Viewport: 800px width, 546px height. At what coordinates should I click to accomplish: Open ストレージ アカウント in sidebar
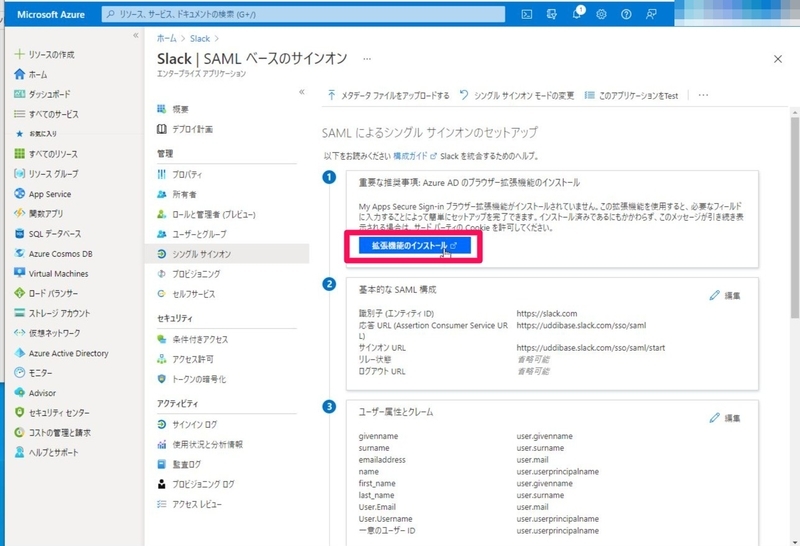52,313
